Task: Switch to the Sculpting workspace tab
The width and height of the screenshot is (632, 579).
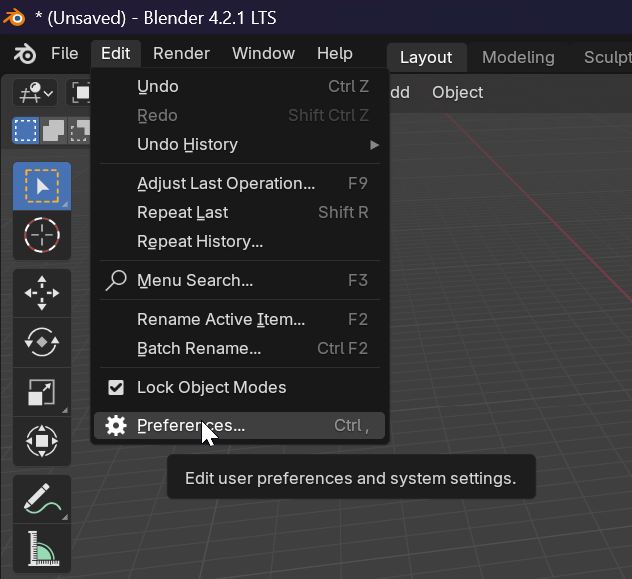Action: tap(607, 57)
